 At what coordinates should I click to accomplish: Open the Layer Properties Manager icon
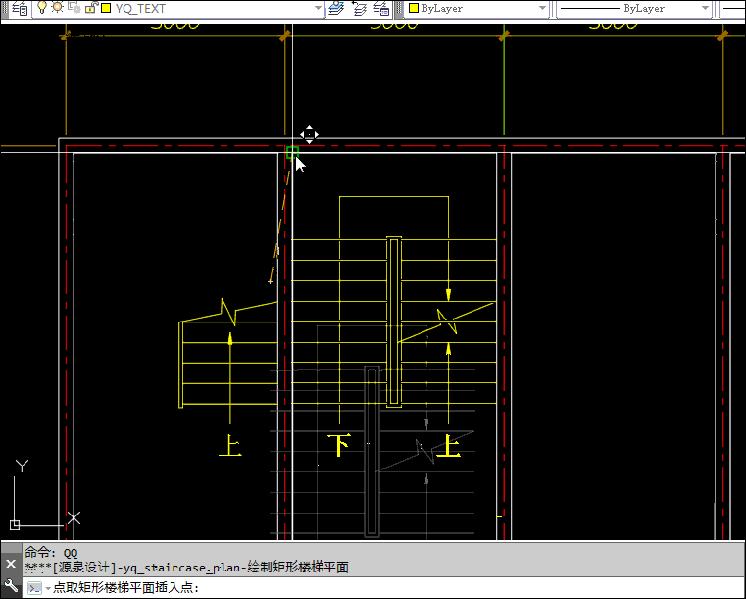(x=19, y=8)
